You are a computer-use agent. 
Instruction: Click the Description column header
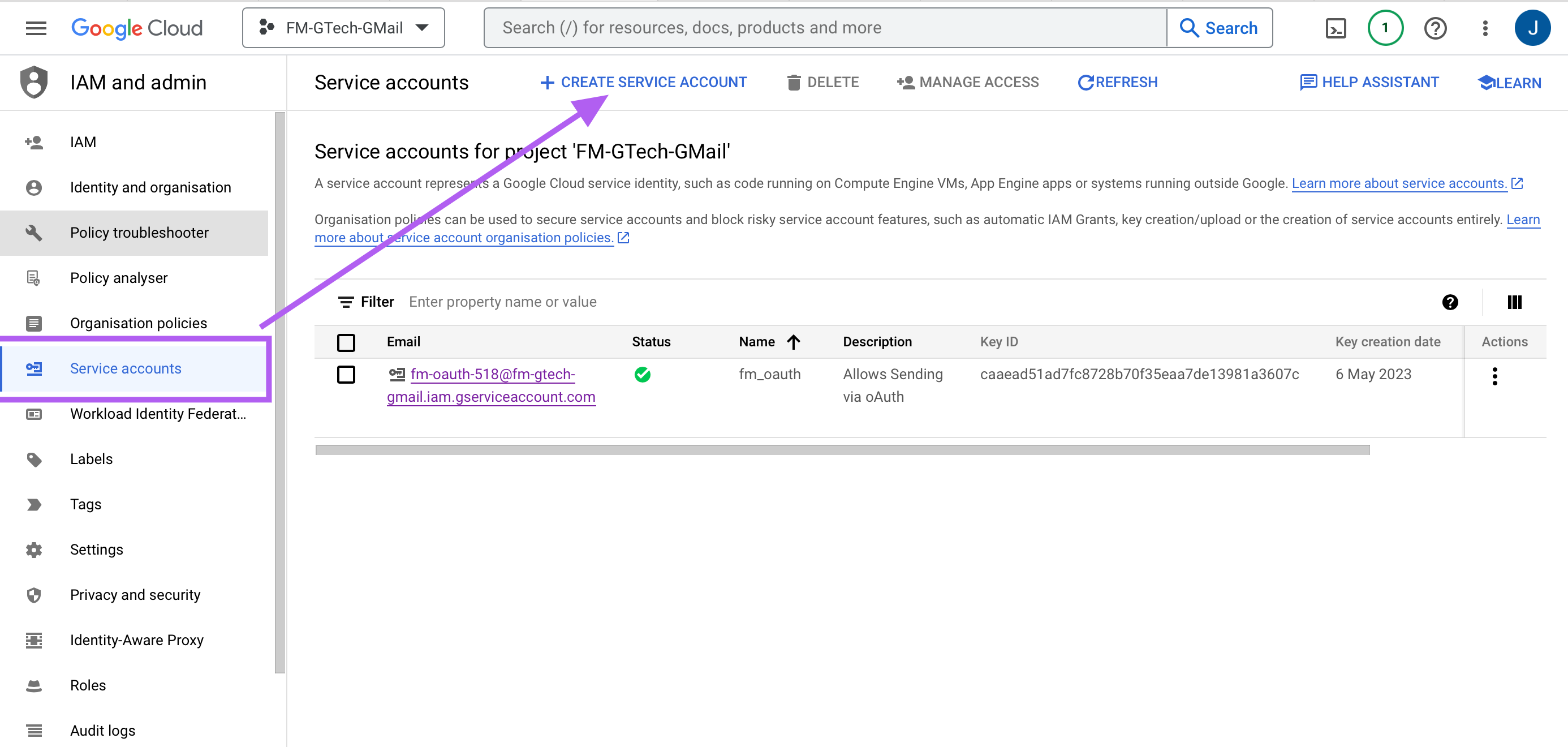877,342
